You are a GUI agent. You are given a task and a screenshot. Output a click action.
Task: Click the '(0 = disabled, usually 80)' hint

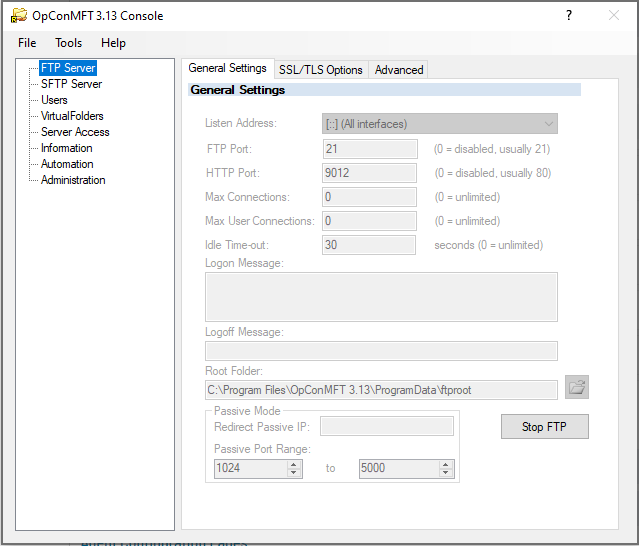tap(493, 173)
